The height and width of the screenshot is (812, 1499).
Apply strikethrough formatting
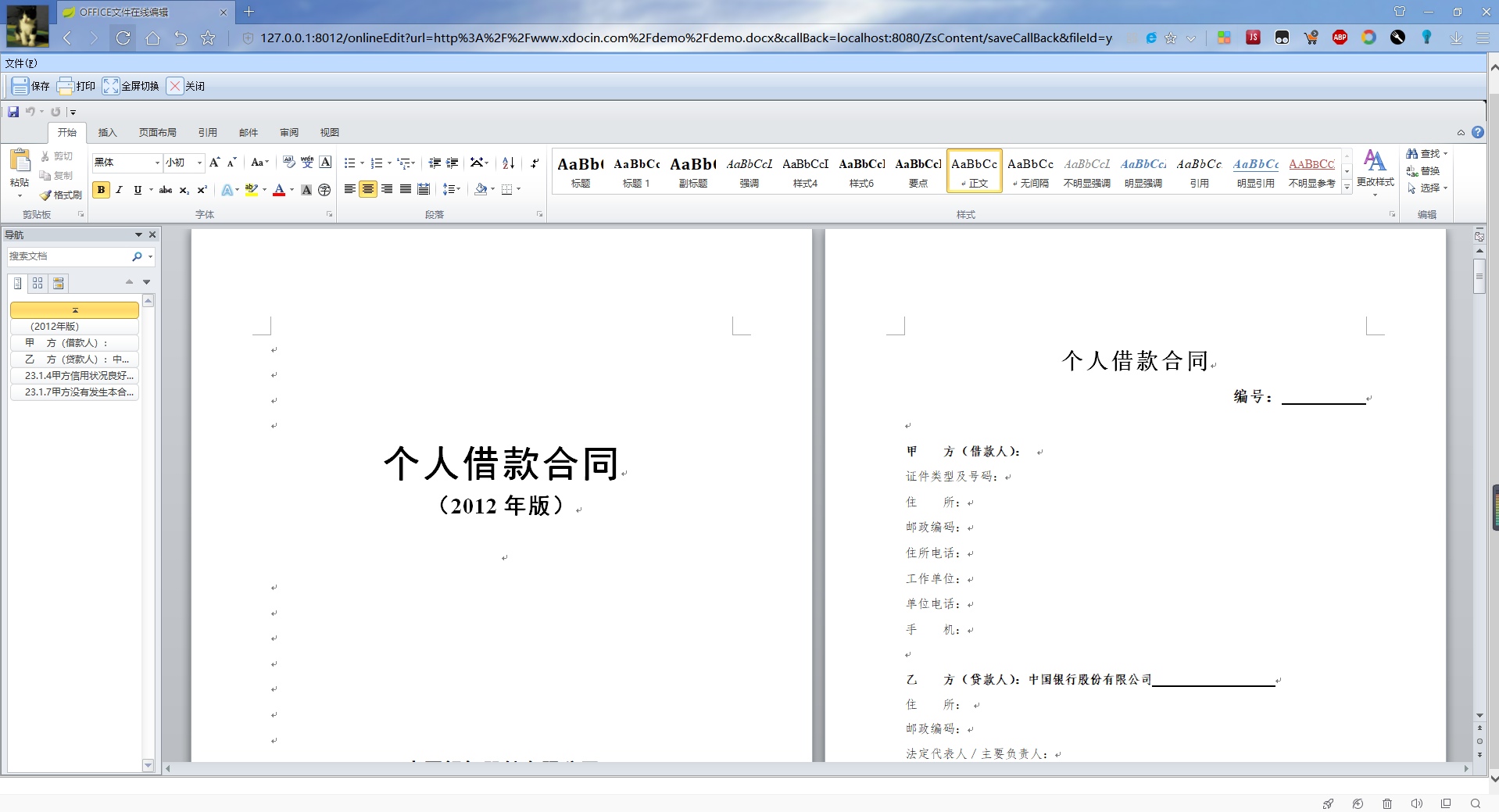click(x=166, y=190)
